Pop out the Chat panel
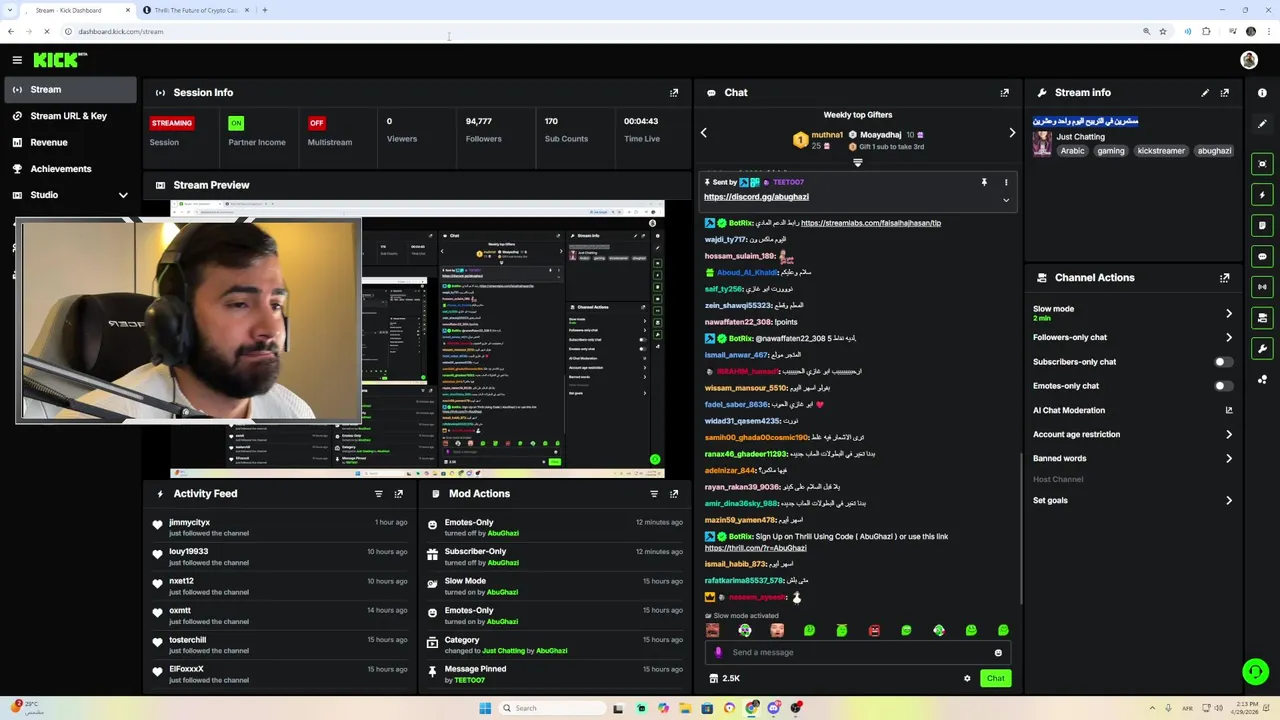1280x720 pixels. 1005,92
